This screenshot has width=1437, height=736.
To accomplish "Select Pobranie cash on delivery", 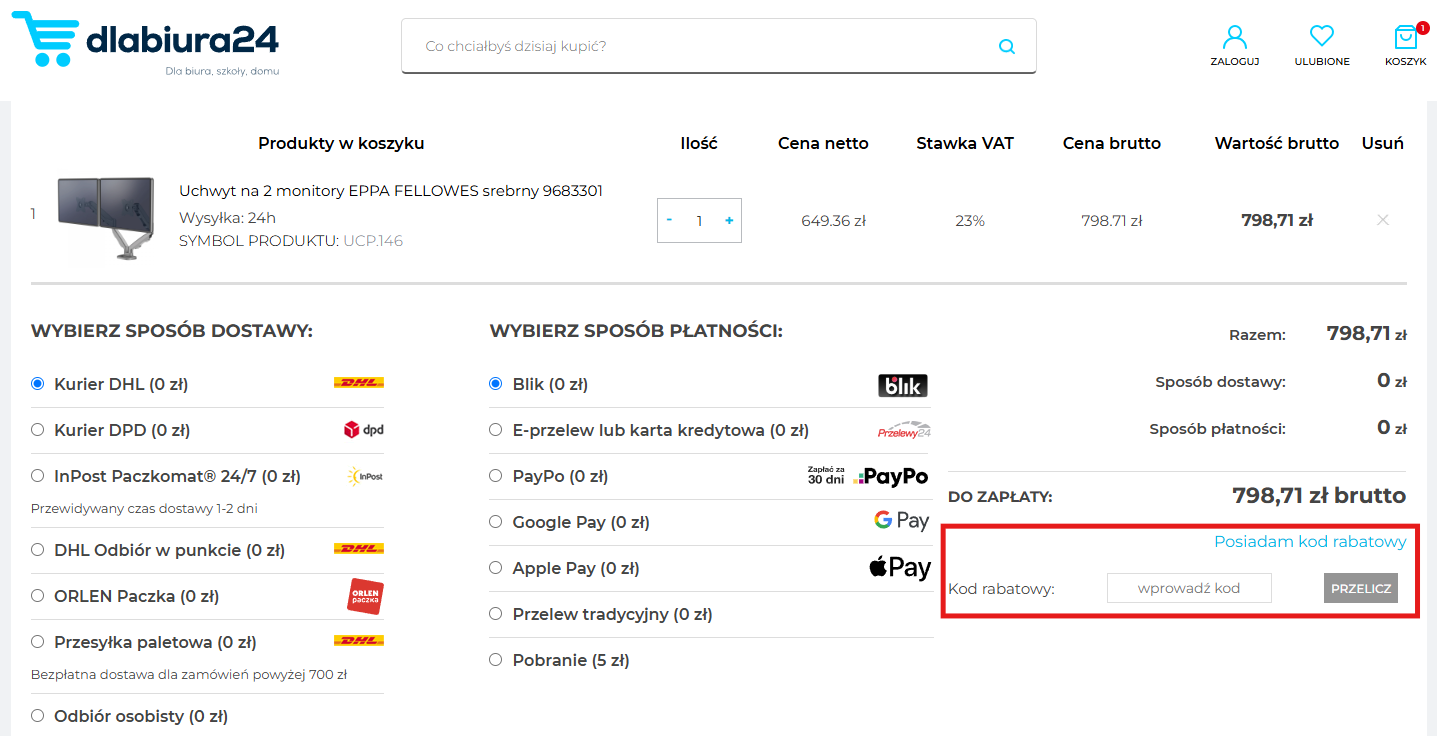I will click(496, 660).
